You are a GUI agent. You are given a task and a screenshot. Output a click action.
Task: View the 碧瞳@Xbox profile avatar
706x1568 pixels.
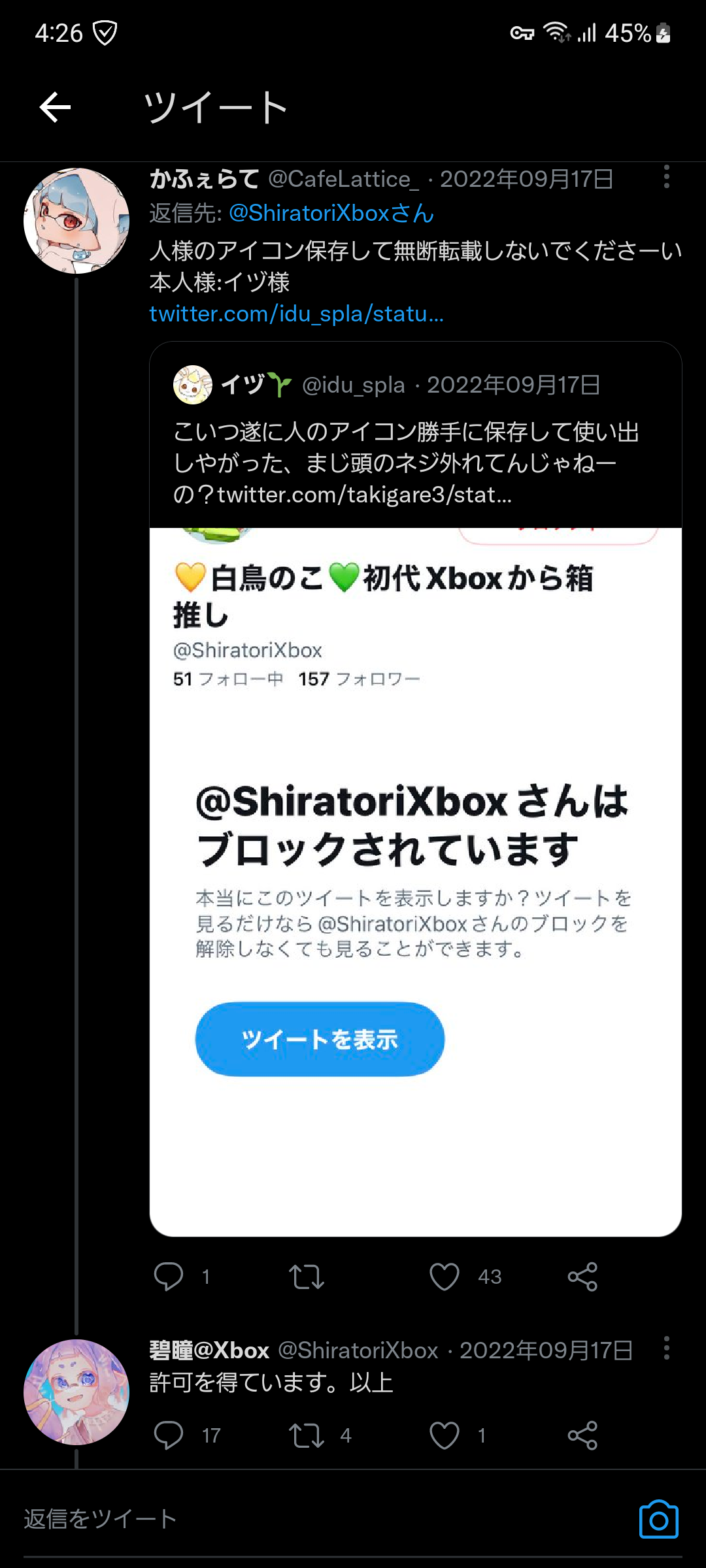tap(76, 1392)
